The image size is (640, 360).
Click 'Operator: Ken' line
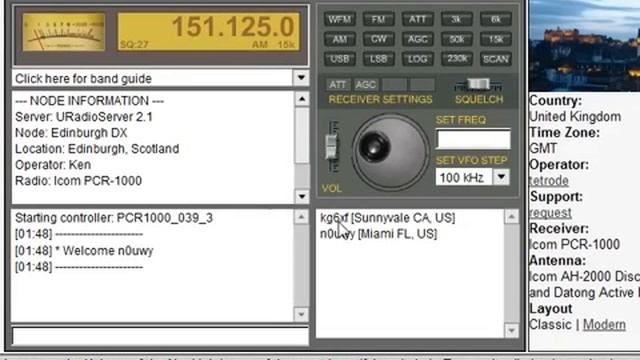(53, 165)
